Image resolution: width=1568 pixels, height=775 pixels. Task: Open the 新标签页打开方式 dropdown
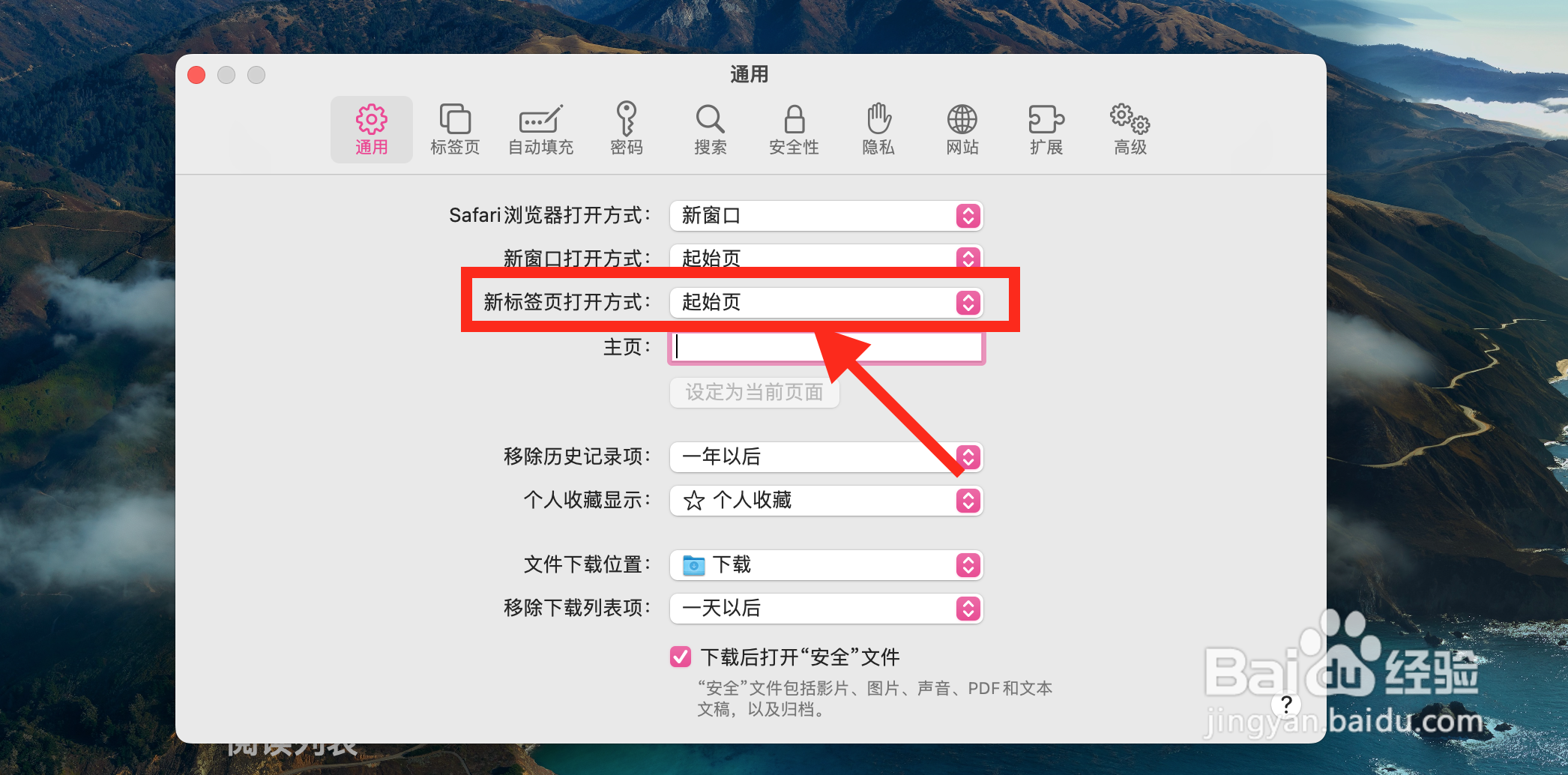[826, 303]
